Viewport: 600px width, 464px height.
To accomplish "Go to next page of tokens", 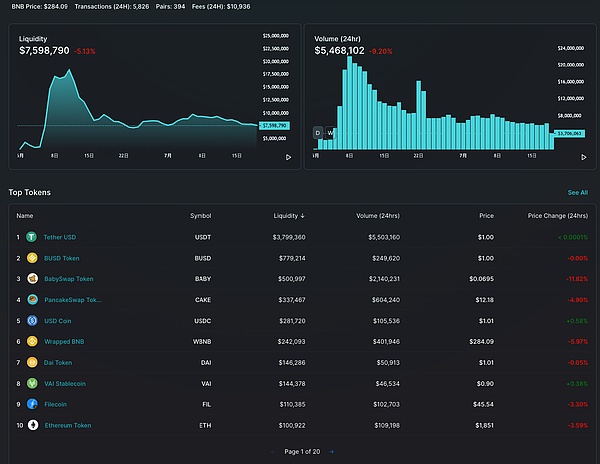I will point(332,452).
